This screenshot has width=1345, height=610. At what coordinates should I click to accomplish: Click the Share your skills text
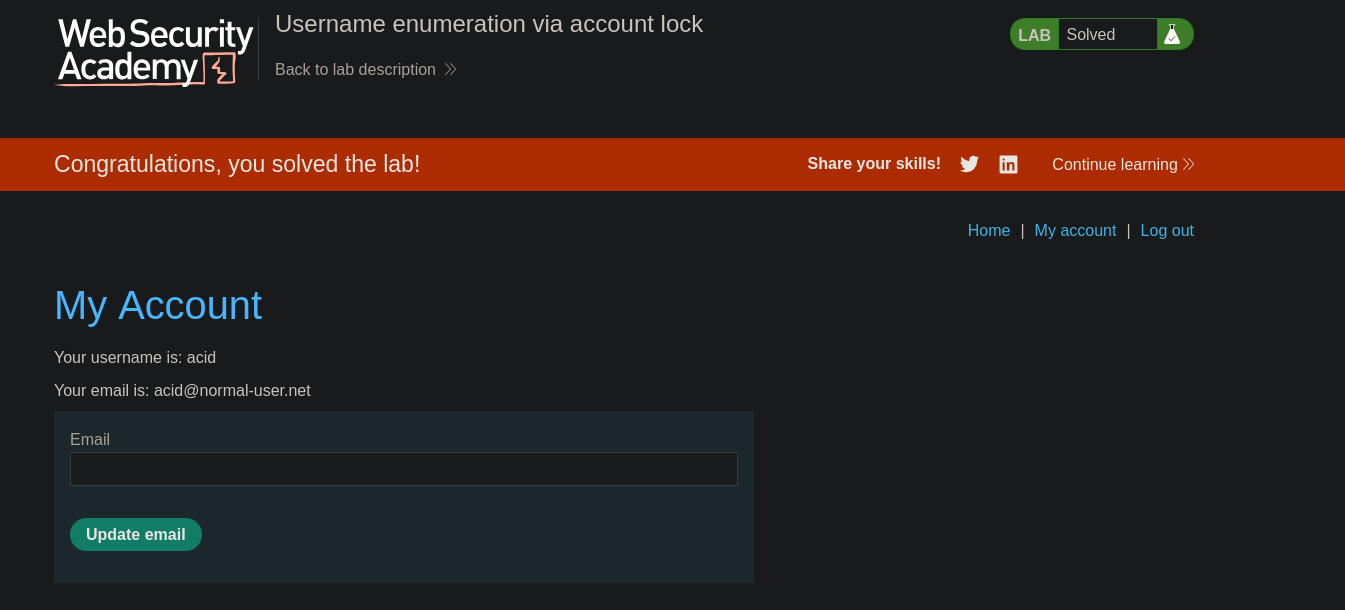pyautogui.click(x=874, y=164)
